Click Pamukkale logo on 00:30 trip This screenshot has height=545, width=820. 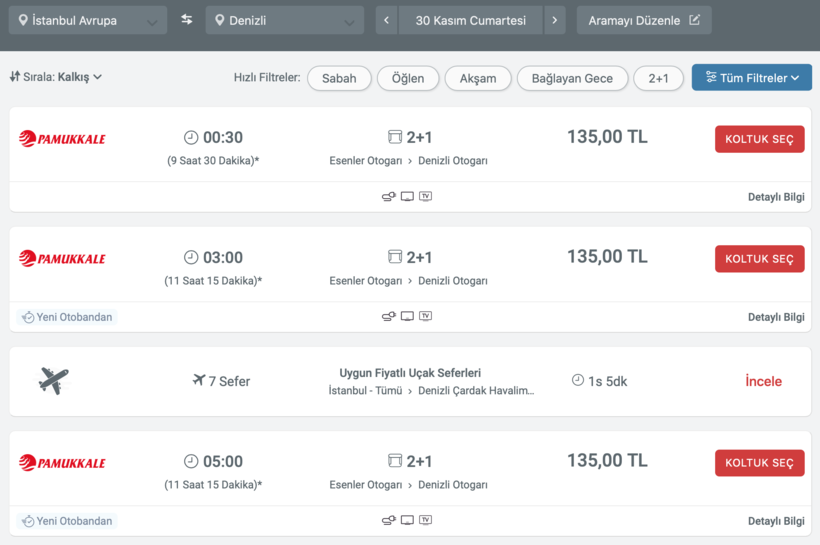pos(62,139)
